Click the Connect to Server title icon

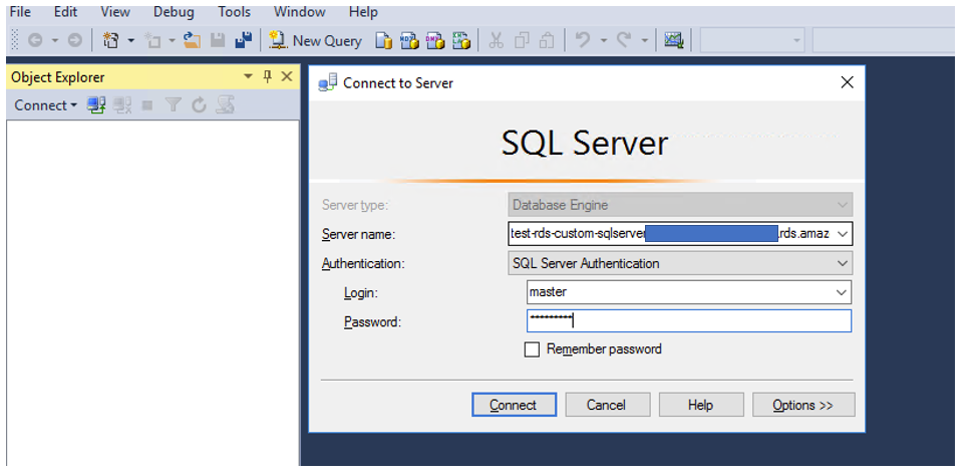coord(328,83)
